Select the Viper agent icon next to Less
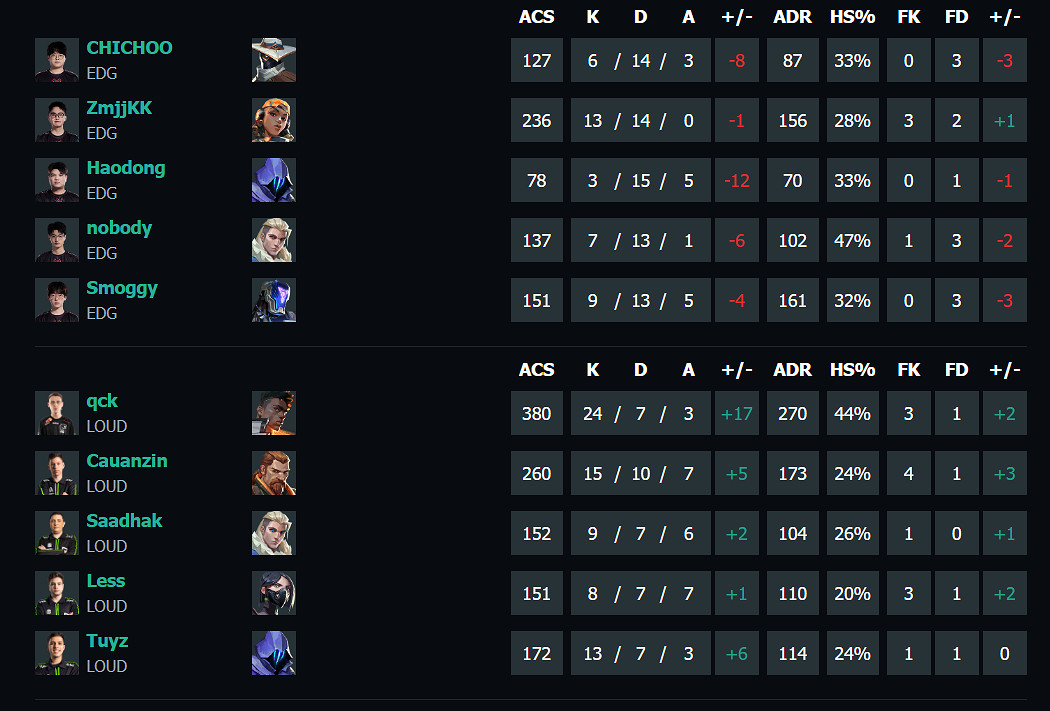 (273, 593)
